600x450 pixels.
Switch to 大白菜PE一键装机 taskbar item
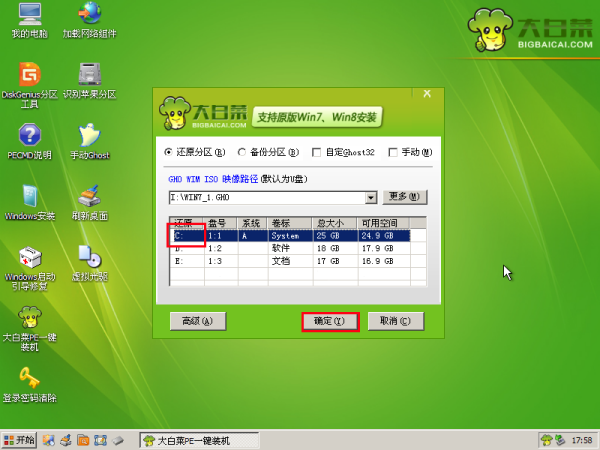tap(199, 440)
